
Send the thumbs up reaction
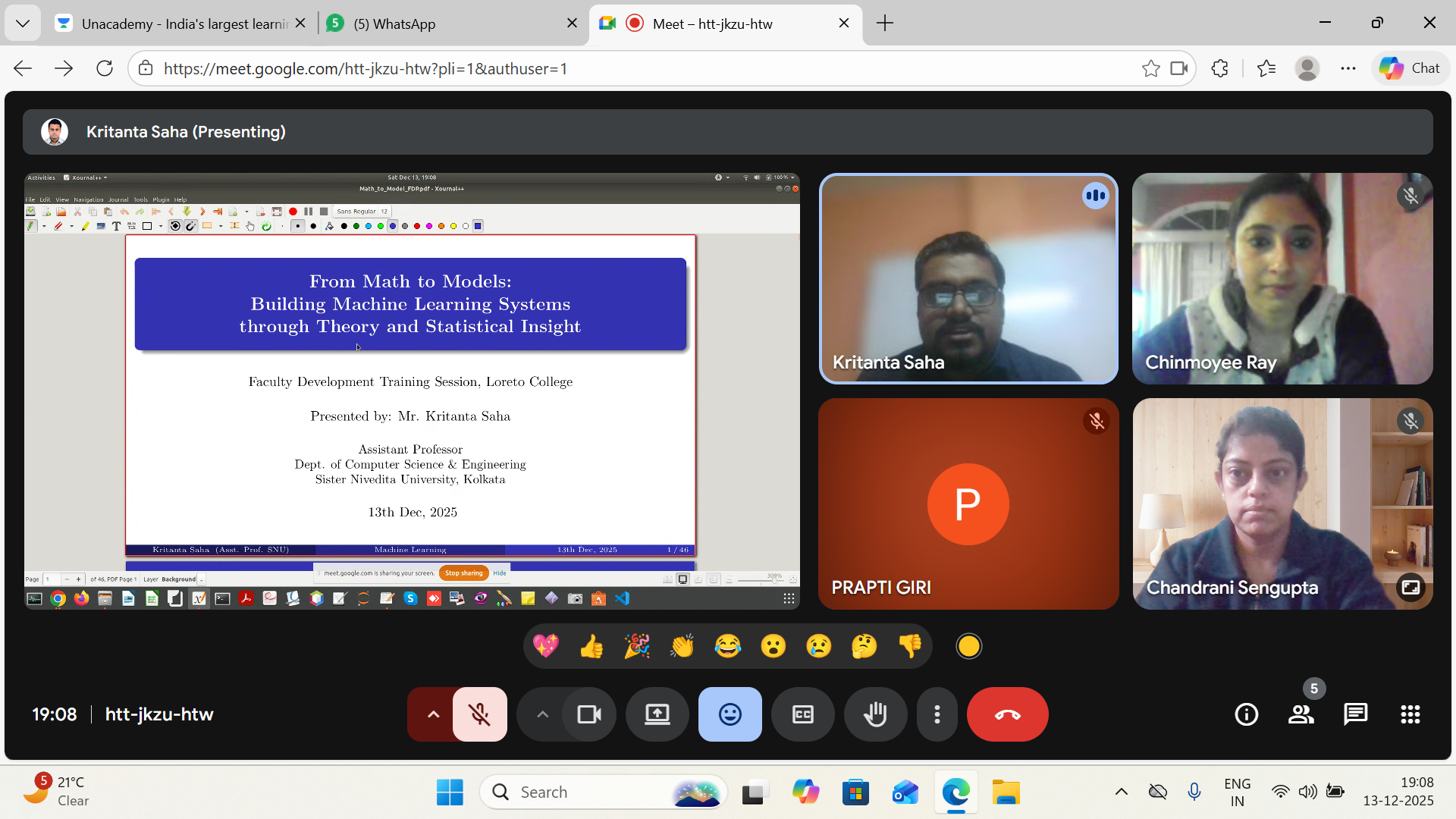(x=591, y=646)
